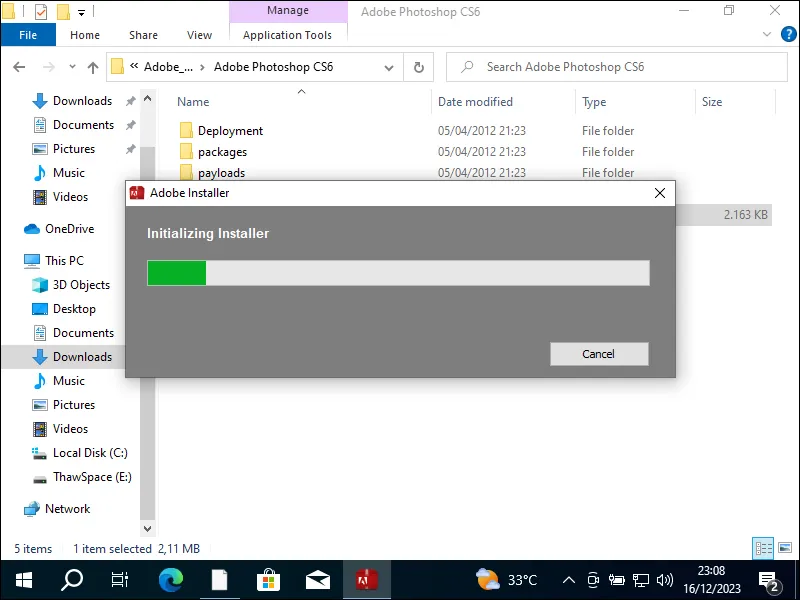Open the Mail app in the taskbar
This screenshot has height=600, width=800.
coord(318,580)
